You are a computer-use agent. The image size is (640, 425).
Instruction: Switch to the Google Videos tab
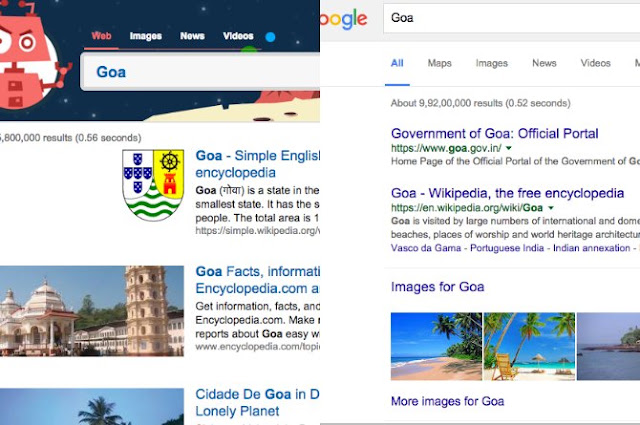click(x=596, y=63)
